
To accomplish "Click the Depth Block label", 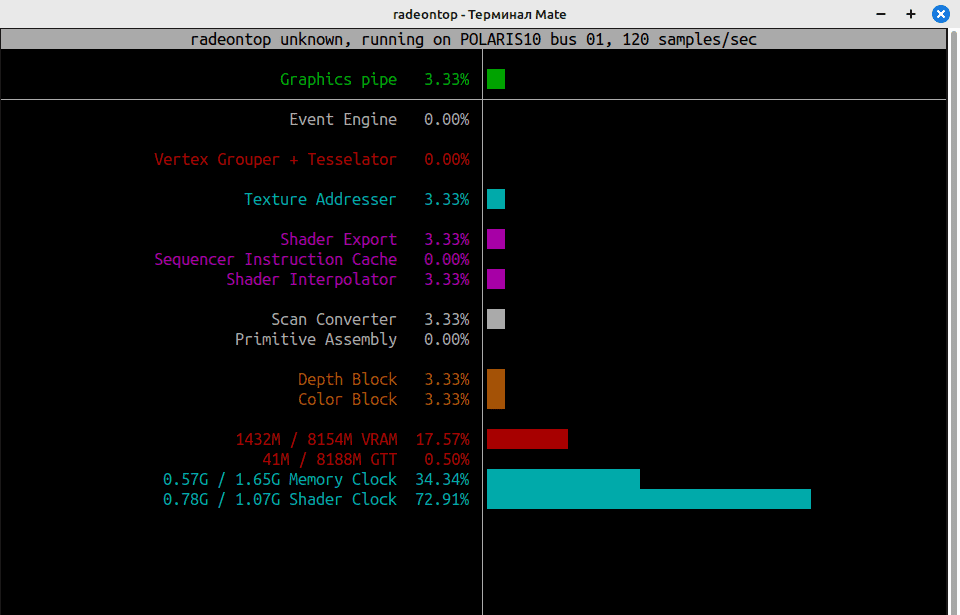I will coord(347,379).
